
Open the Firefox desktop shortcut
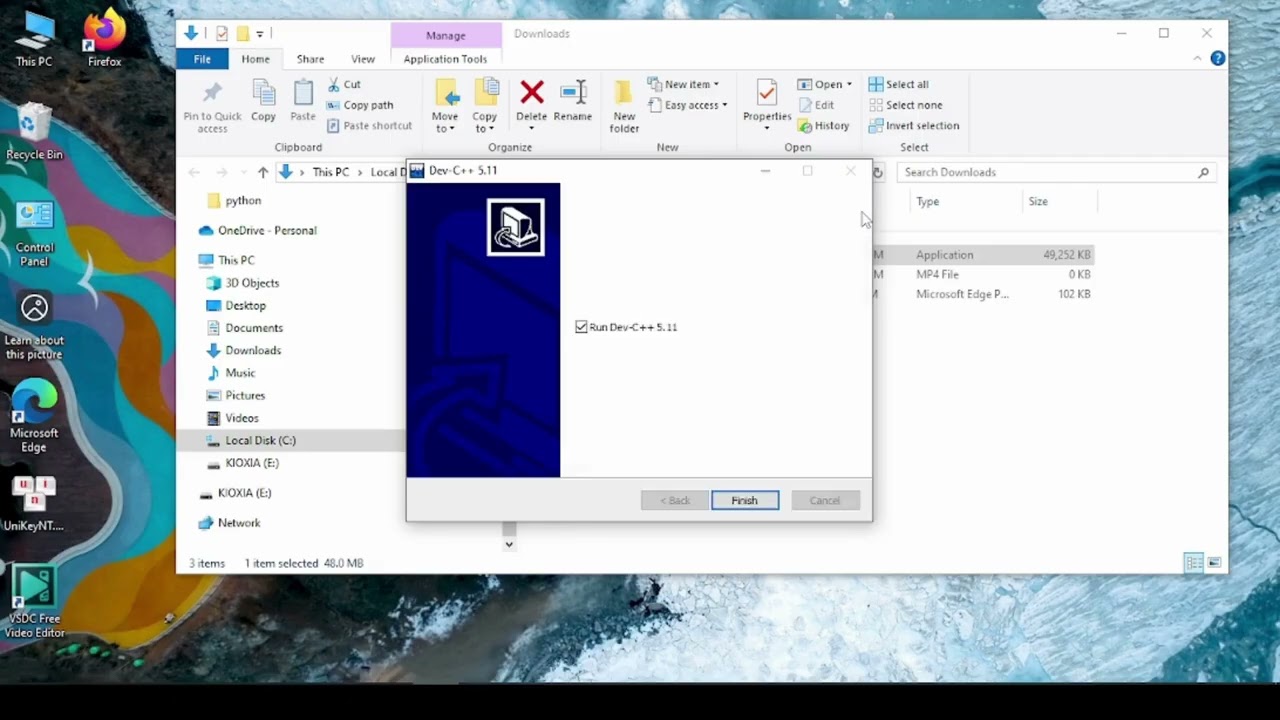point(105,40)
